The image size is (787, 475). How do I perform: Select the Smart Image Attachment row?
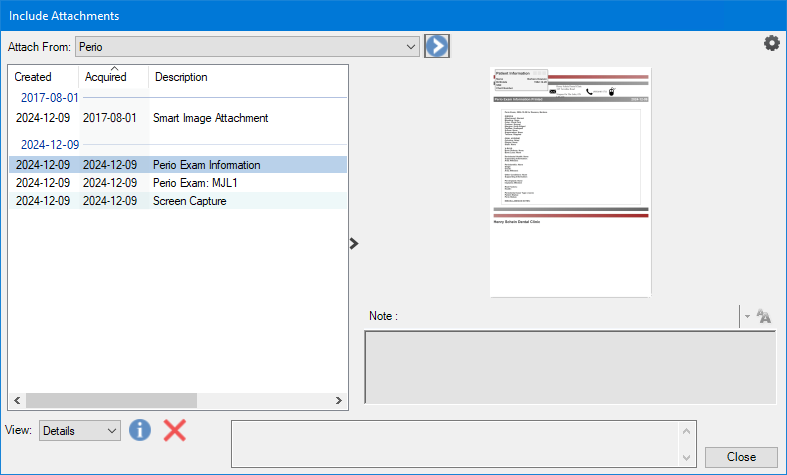210,118
